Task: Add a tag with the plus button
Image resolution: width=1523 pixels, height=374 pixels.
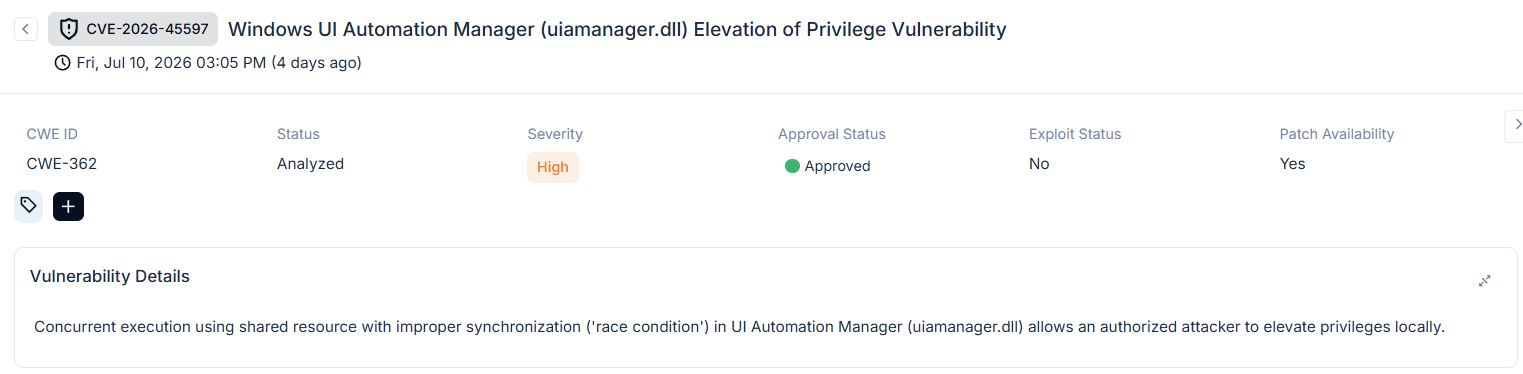Action: click(68, 206)
